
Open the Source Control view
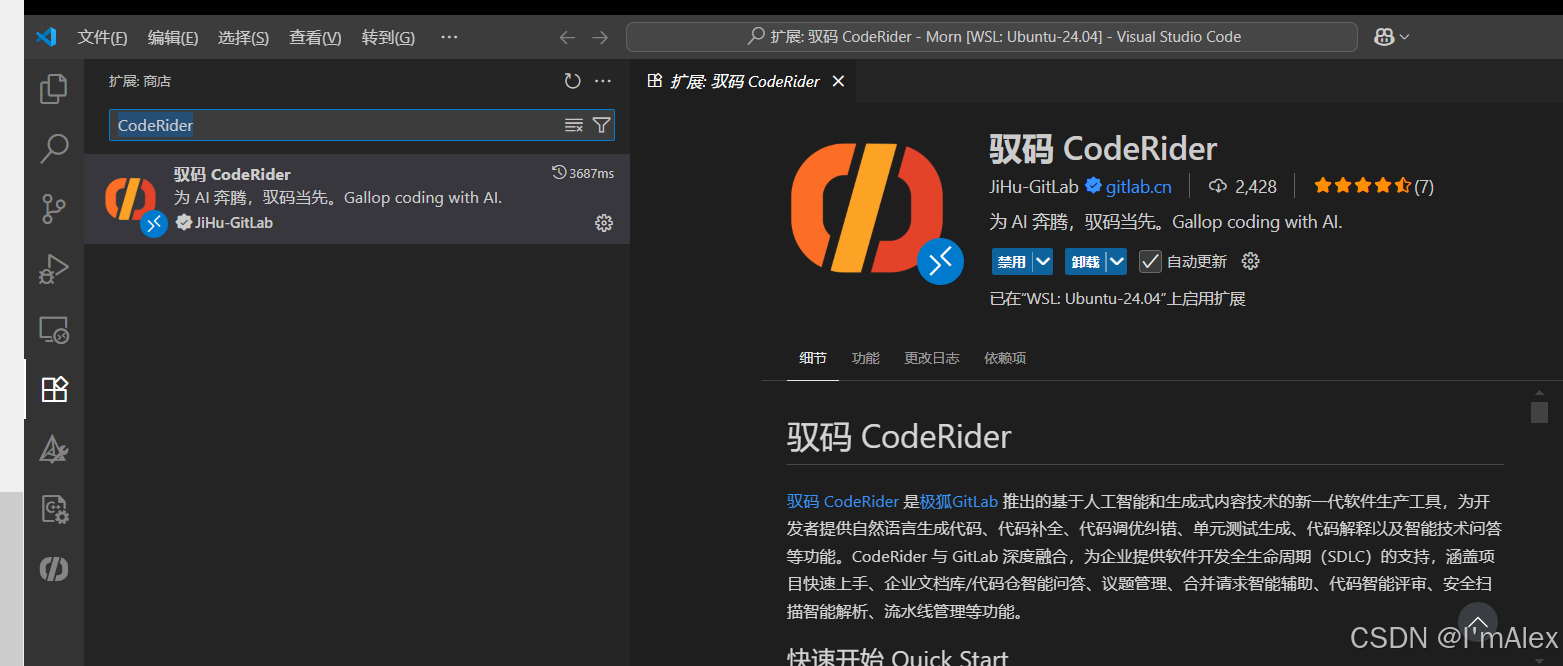click(x=53, y=208)
